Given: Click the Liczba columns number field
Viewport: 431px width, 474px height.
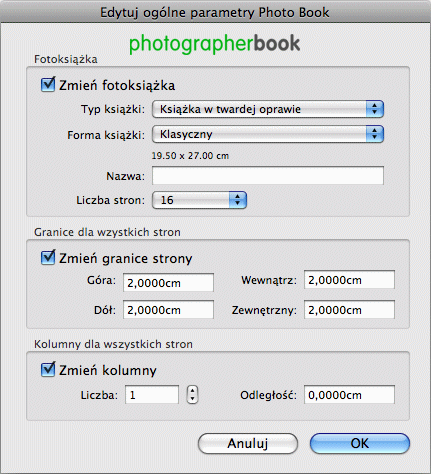Looking at the screenshot, I should tap(152, 395).
